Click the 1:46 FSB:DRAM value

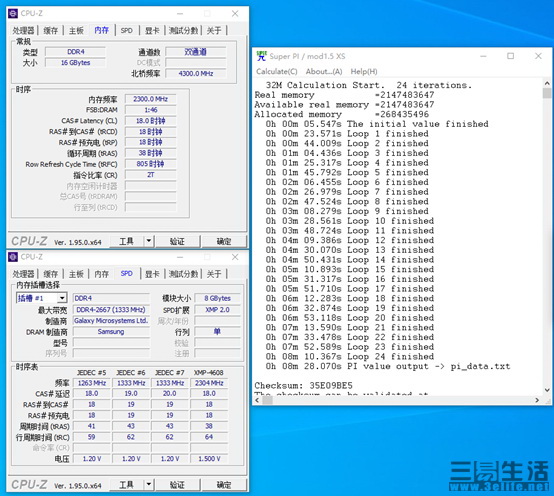tap(151, 110)
